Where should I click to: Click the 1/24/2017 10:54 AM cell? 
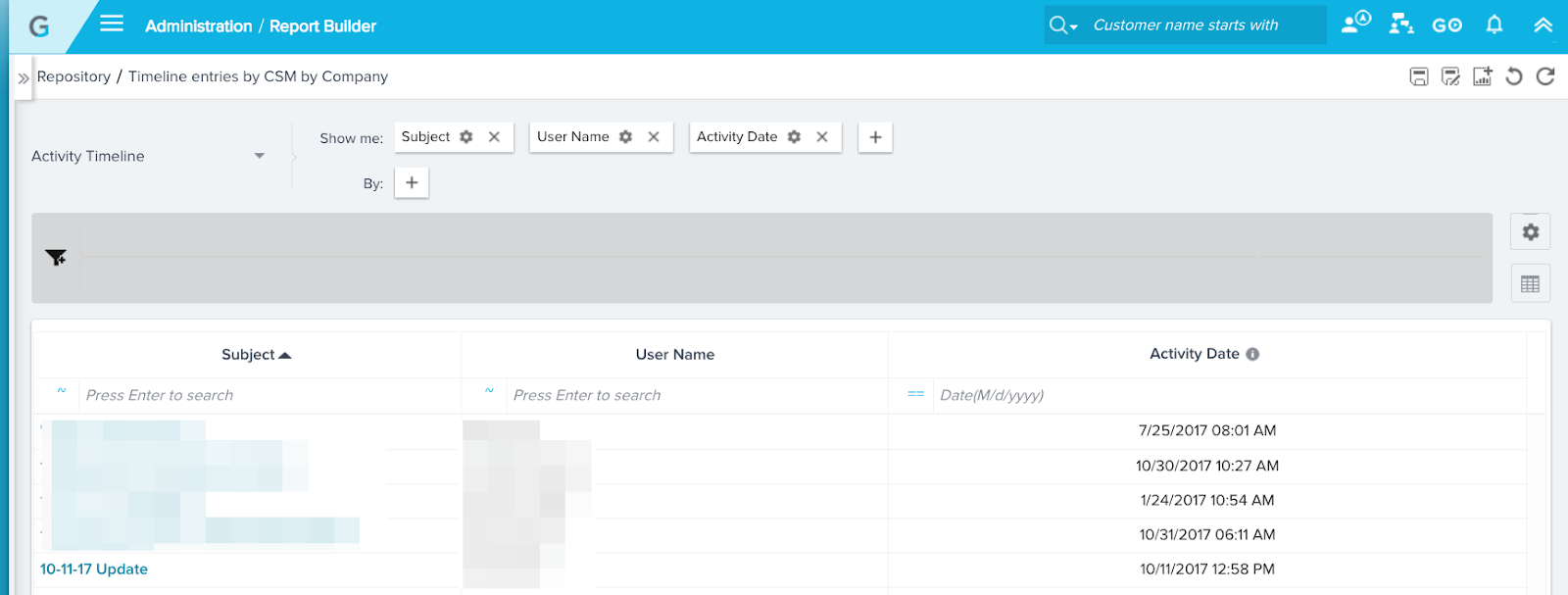[1207, 500]
